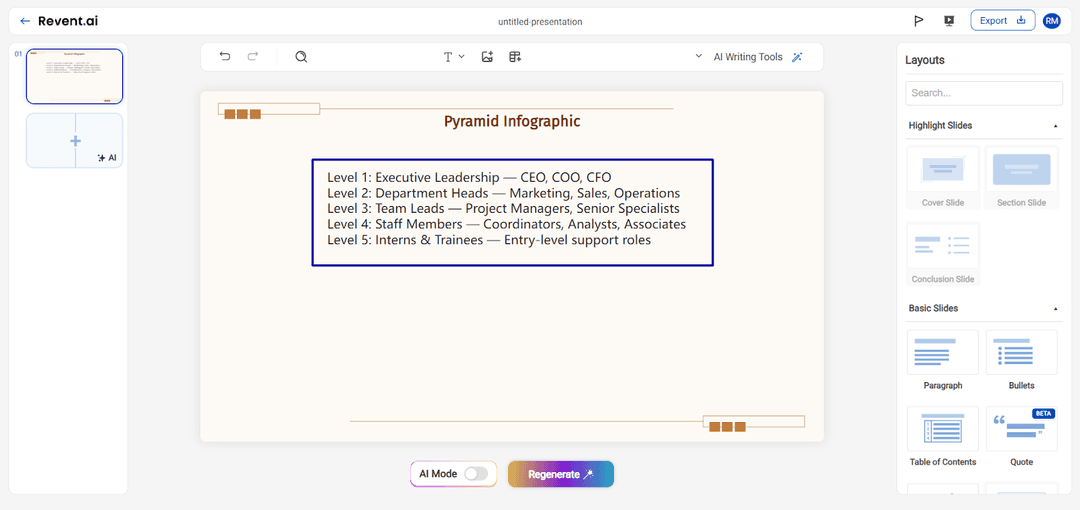This screenshot has width=1080, height=510.
Task: Click the back arrow beside Revent.ai
Action: [25, 21]
